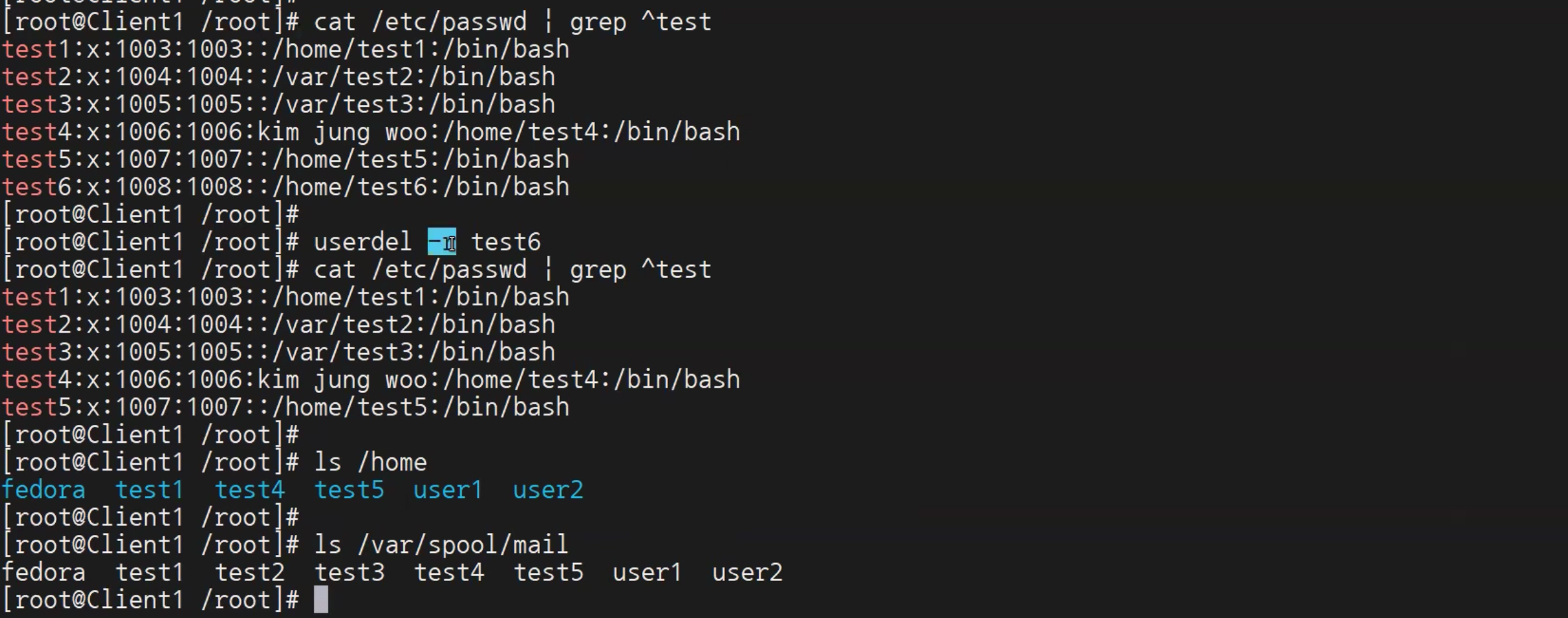
Task: Click test2 file in /var/spool/mail listing
Action: click(x=249, y=572)
